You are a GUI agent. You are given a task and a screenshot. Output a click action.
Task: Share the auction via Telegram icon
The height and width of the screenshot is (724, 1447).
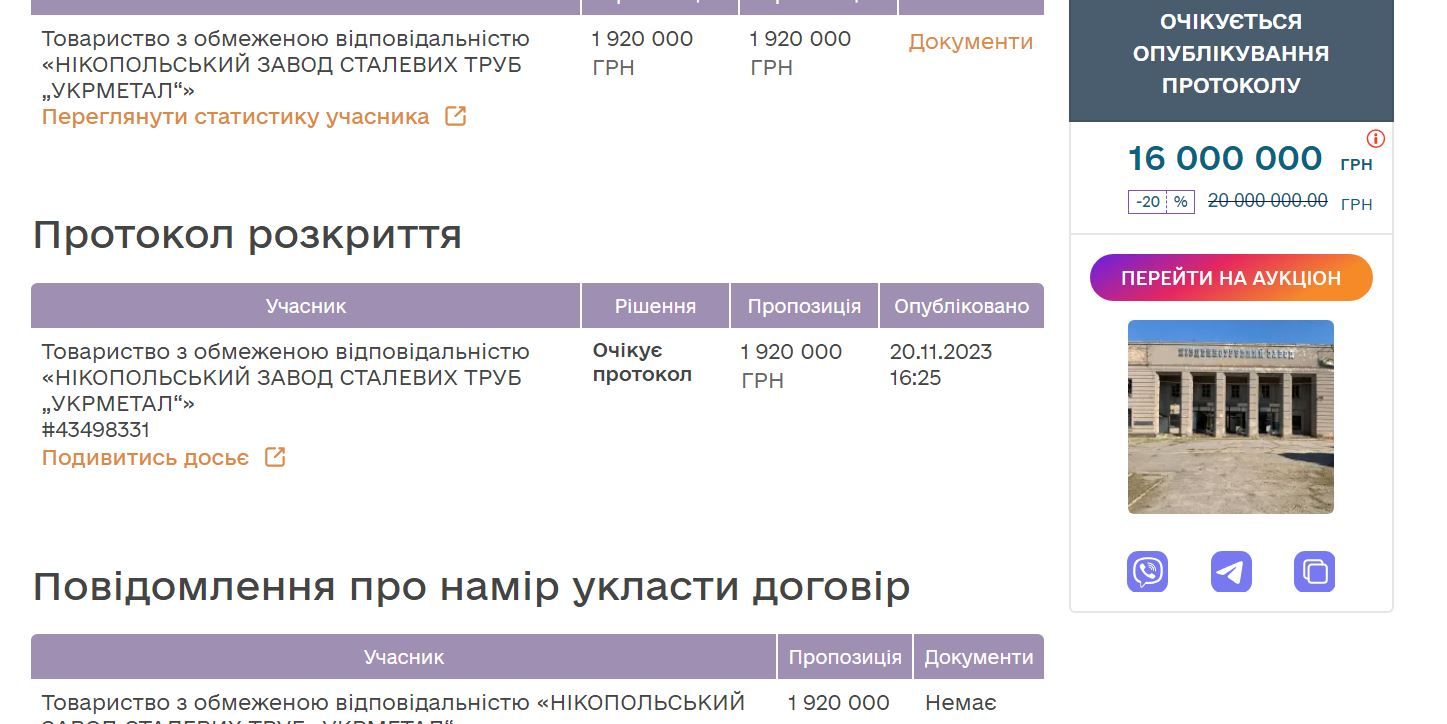(x=1231, y=572)
